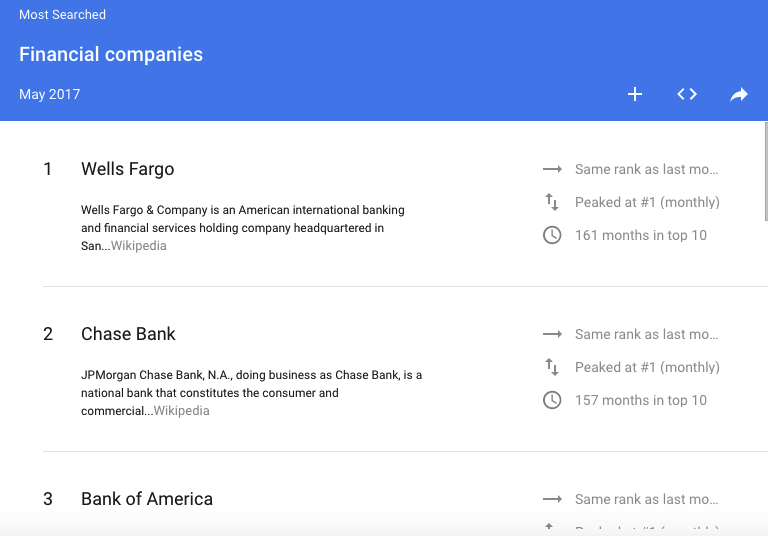
Task: Click clock icon beside 161 months
Action: (552, 235)
